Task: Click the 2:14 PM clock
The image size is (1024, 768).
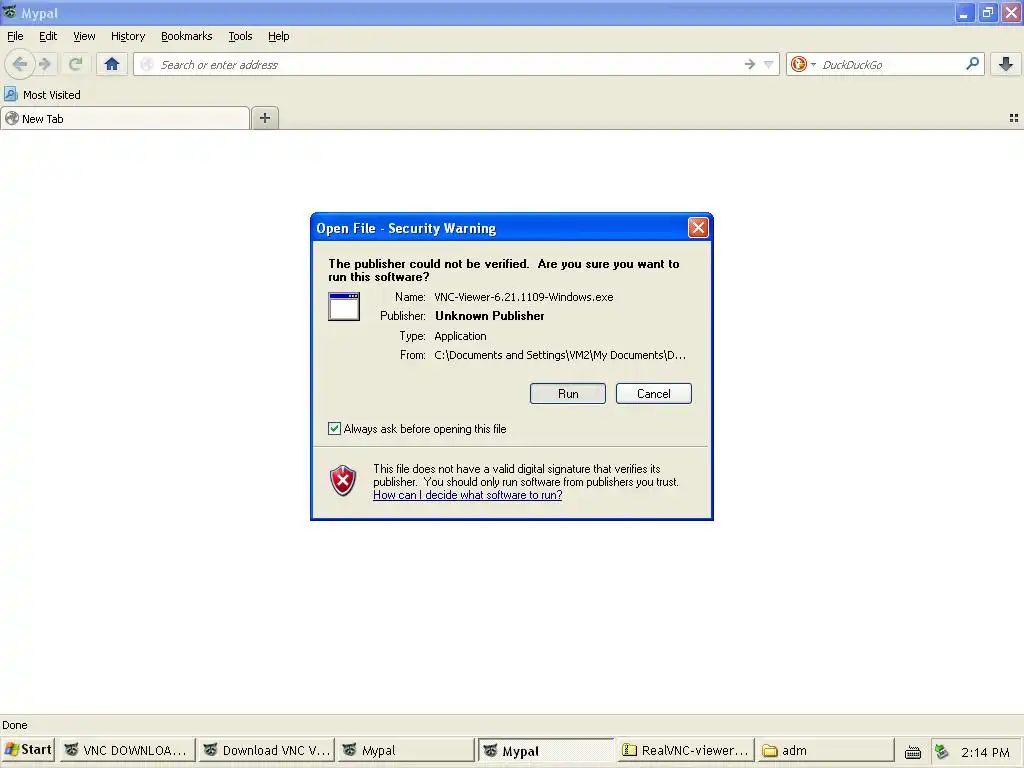Action: click(x=985, y=752)
